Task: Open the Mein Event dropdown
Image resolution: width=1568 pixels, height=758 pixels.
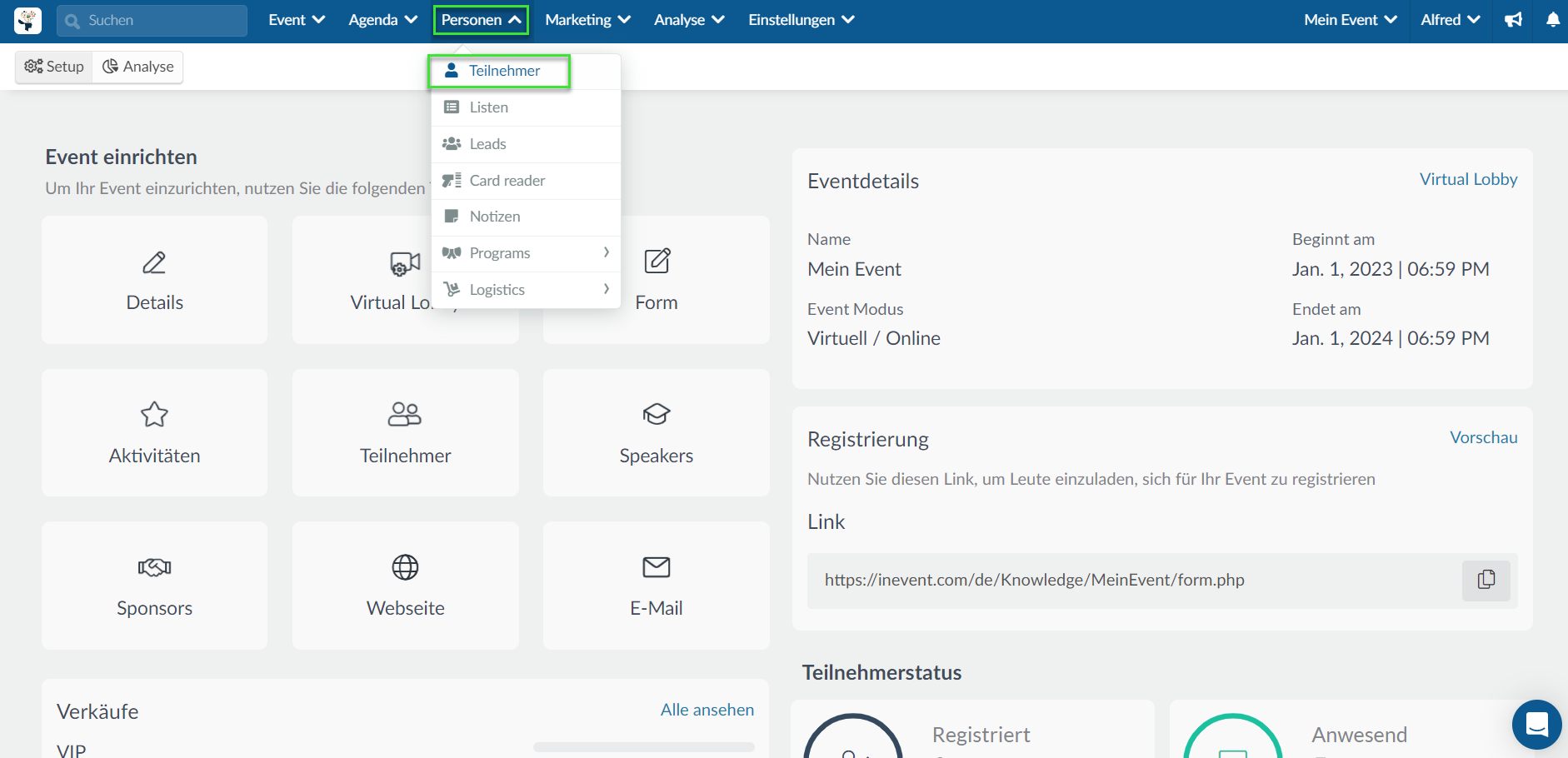Action: (1351, 20)
